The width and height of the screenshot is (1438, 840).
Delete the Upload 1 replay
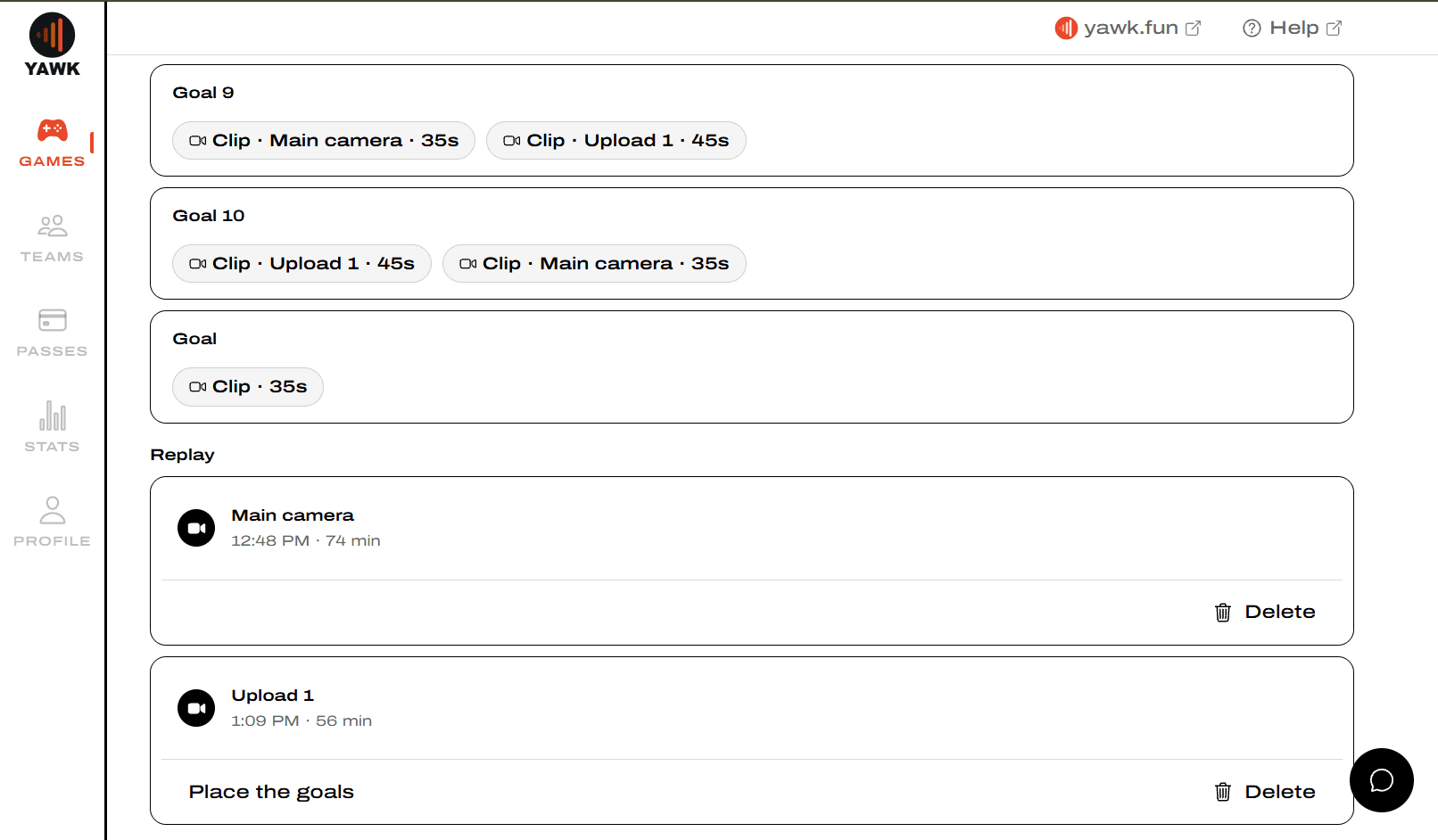(x=1265, y=792)
